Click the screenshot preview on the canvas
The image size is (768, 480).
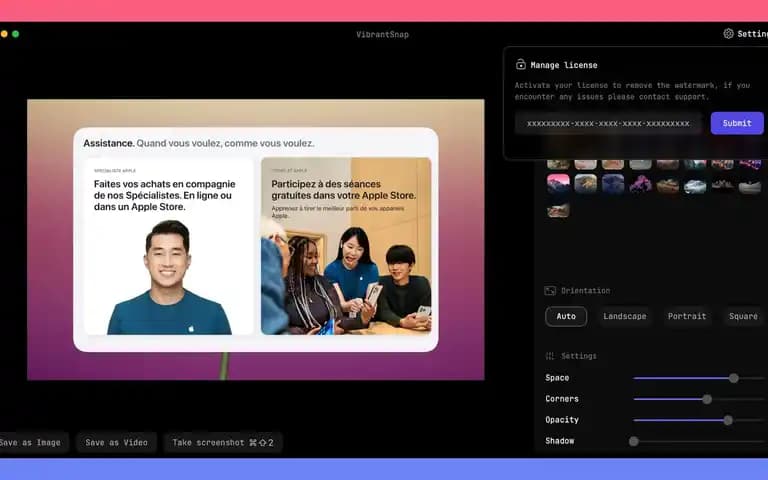[x=256, y=240]
